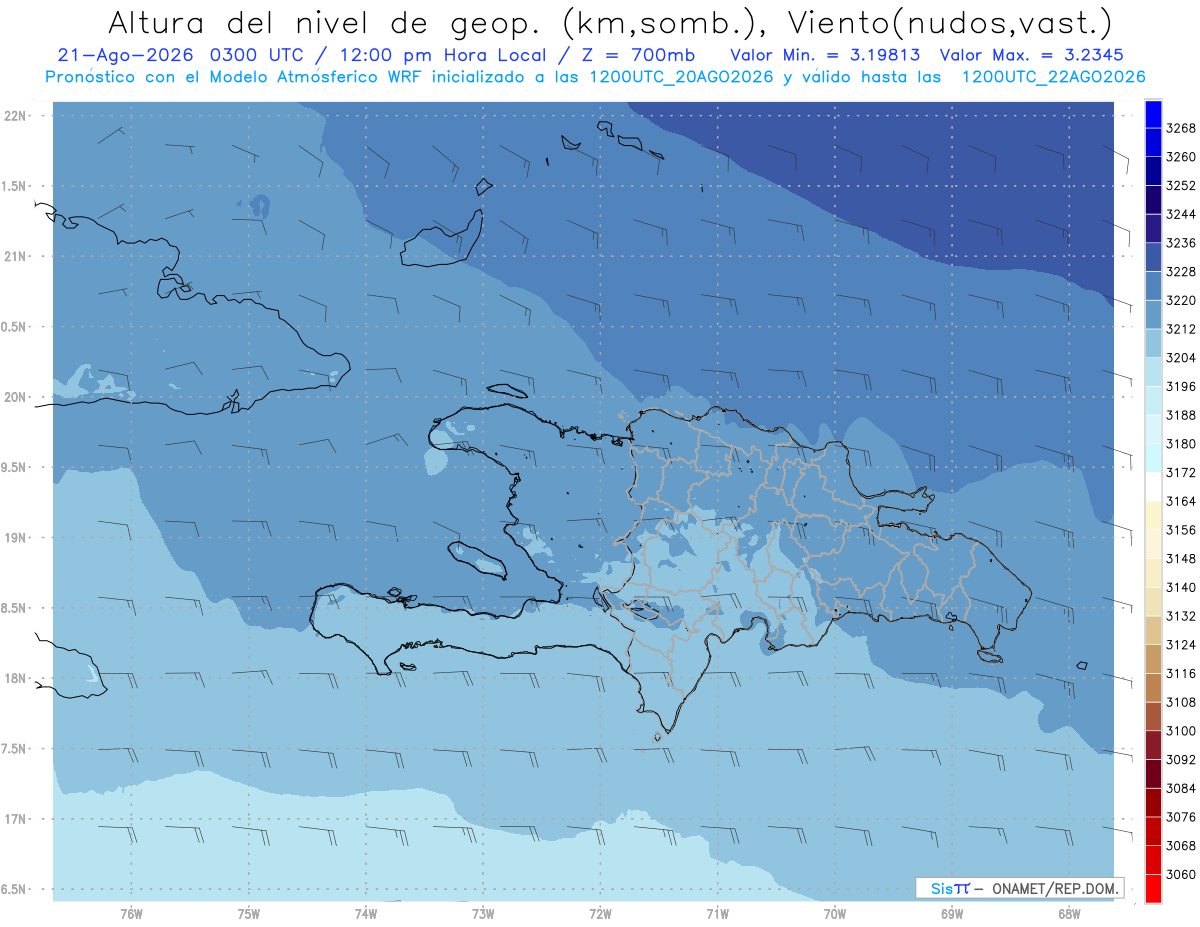Click the 'SisTT - ONAMET/REP.DOM.' credit label
Viewport: 1200px width, 927px height.
[1019, 888]
